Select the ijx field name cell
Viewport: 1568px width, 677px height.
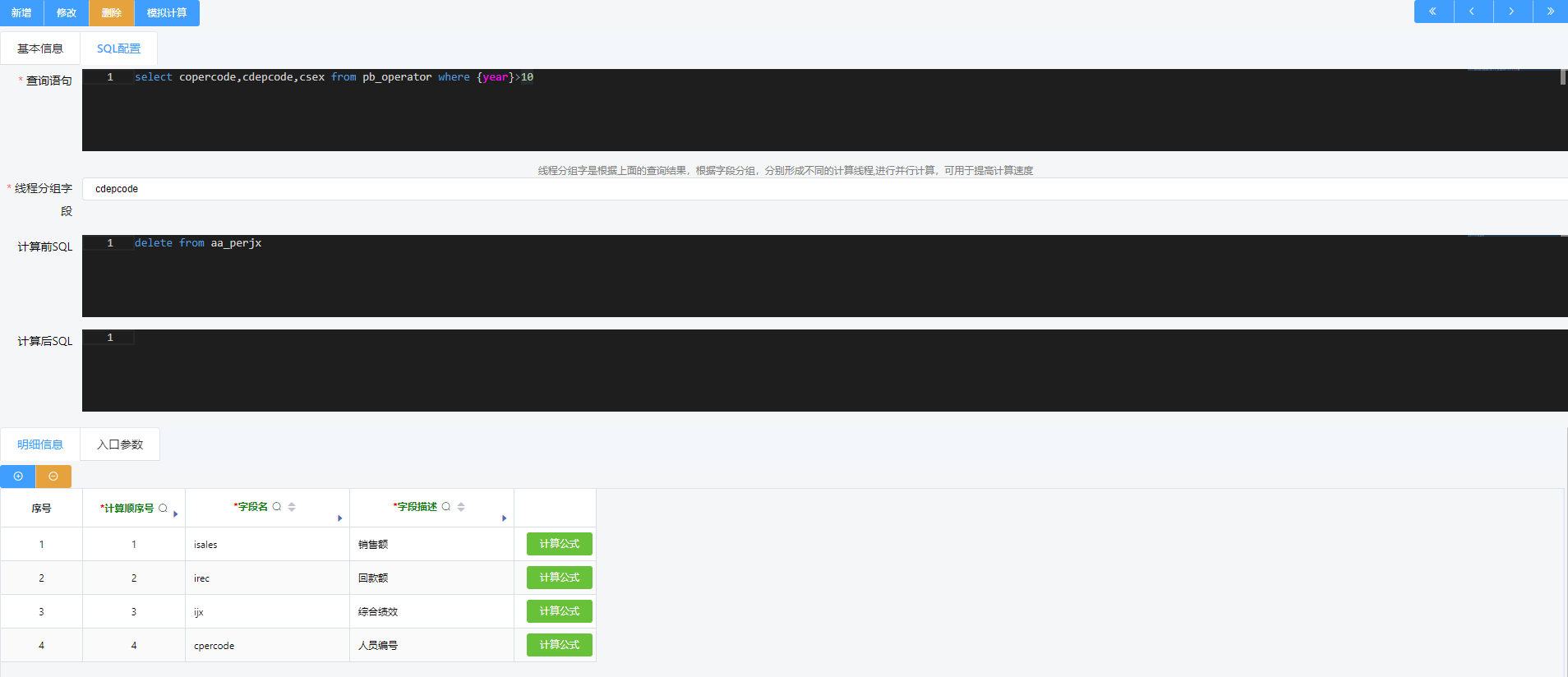click(267, 612)
